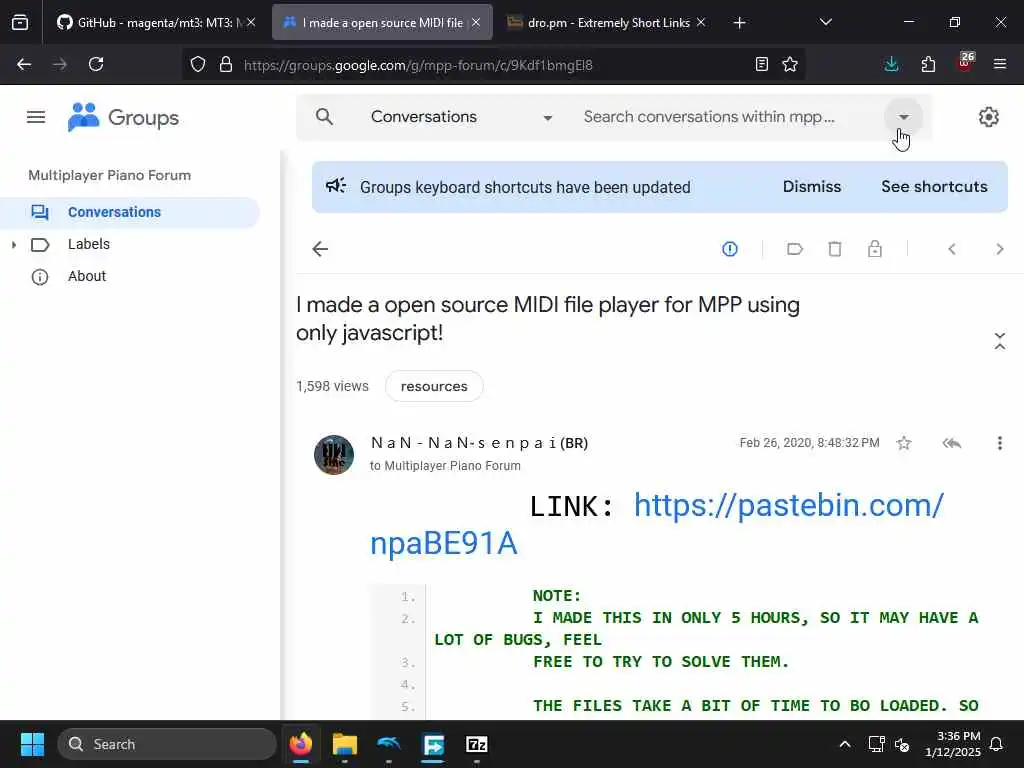The height and width of the screenshot is (768, 1024).
Task: Click the Firefox address bar URL
Action: pos(418,65)
